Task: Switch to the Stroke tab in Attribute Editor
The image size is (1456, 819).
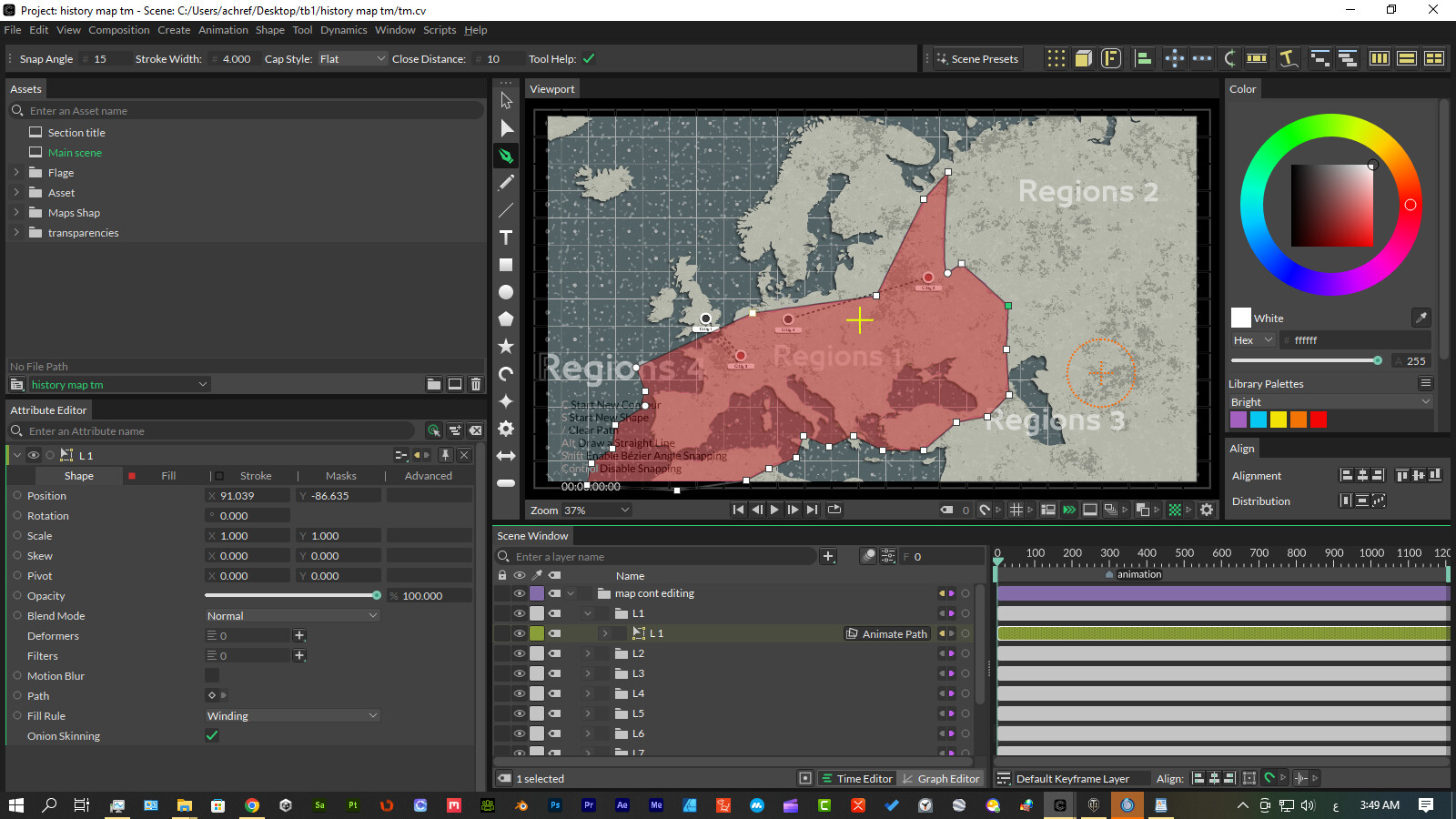Action: [x=256, y=475]
